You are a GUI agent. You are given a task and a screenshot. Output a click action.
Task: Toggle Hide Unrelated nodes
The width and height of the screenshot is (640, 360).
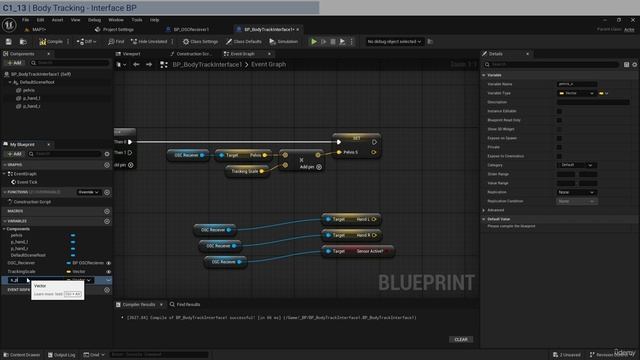click(149, 42)
